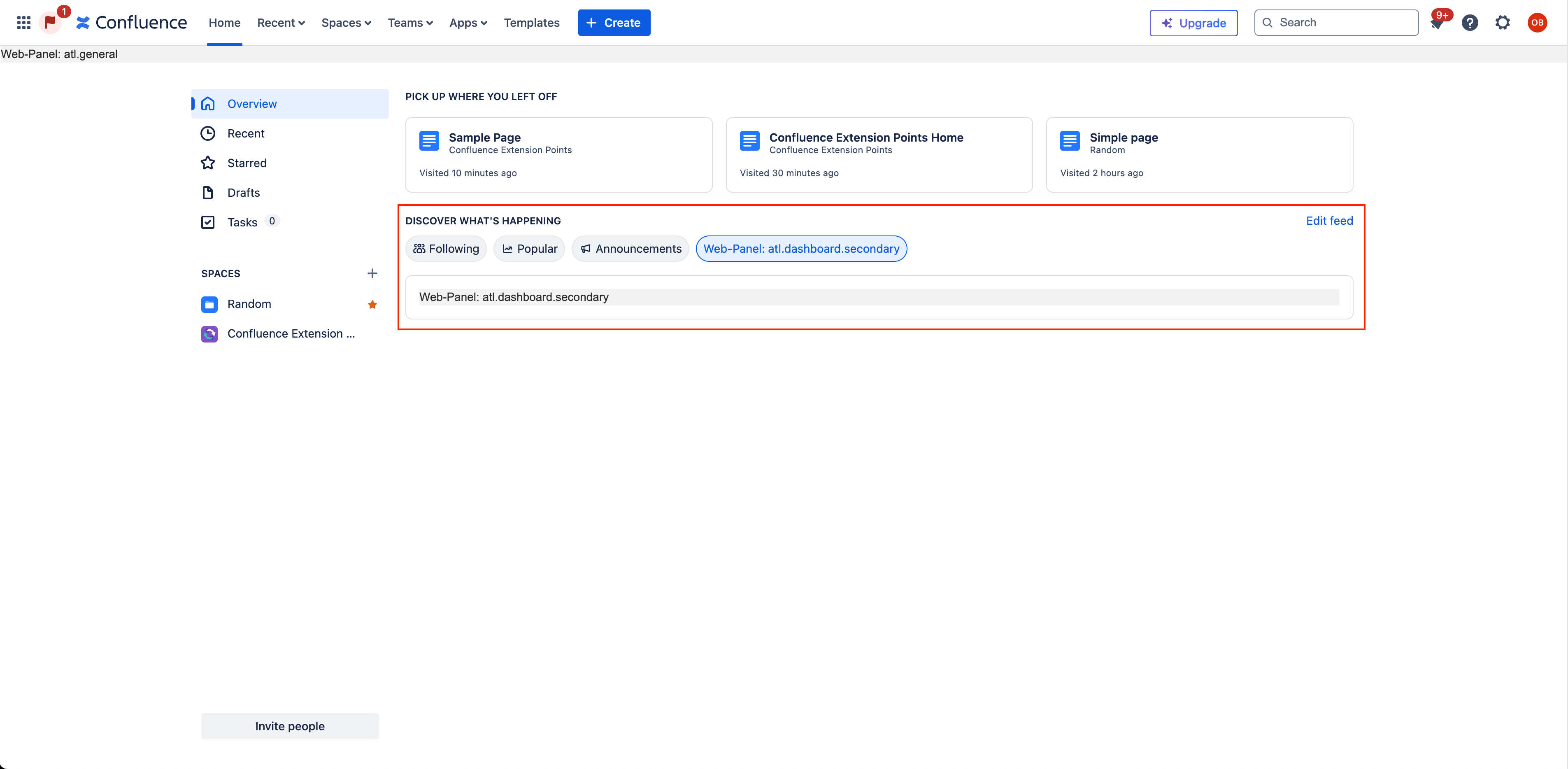Open the help question mark icon
The height and width of the screenshot is (769, 1568).
(x=1470, y=23)
